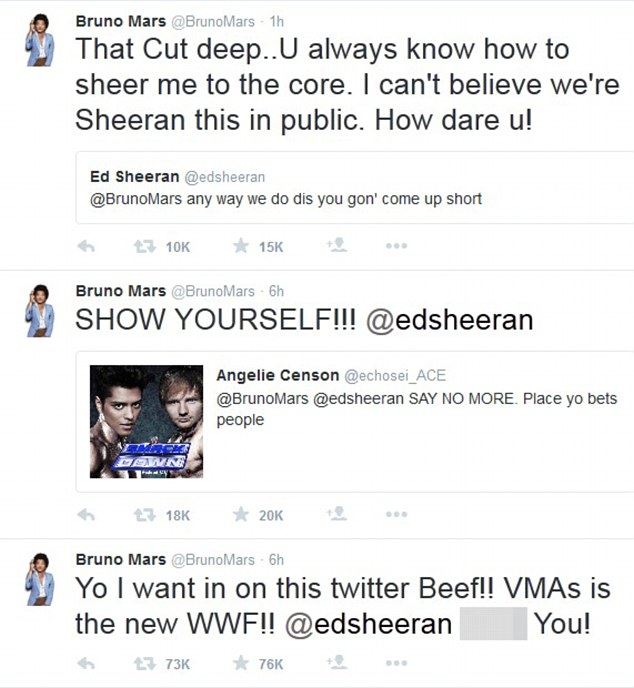
Task: Reply to the 'That Cut deep' tweet
Action: pos(87,247)
